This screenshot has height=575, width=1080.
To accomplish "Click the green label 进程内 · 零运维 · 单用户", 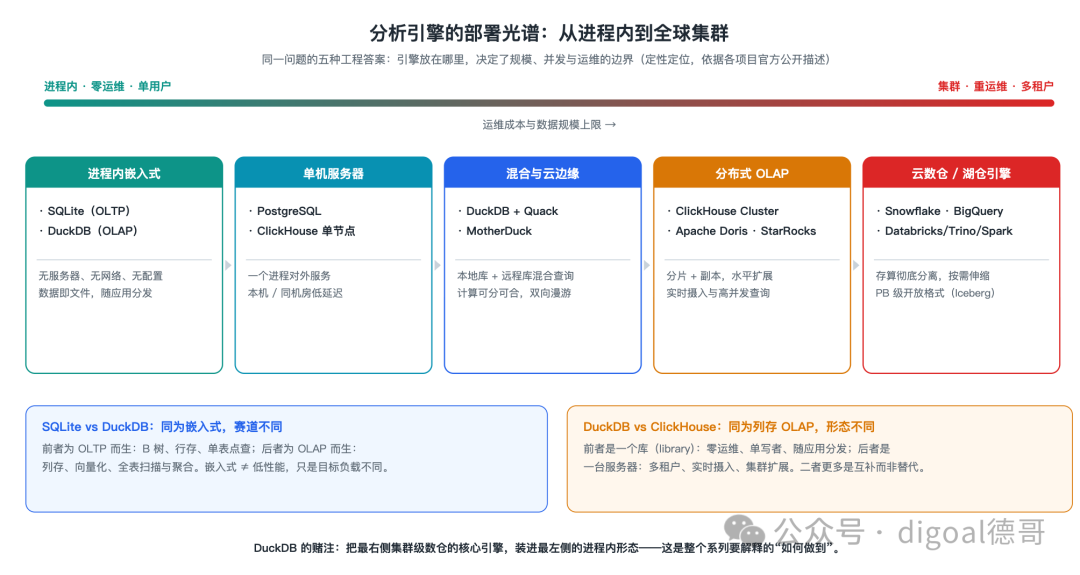I will (x=107, y=86).
